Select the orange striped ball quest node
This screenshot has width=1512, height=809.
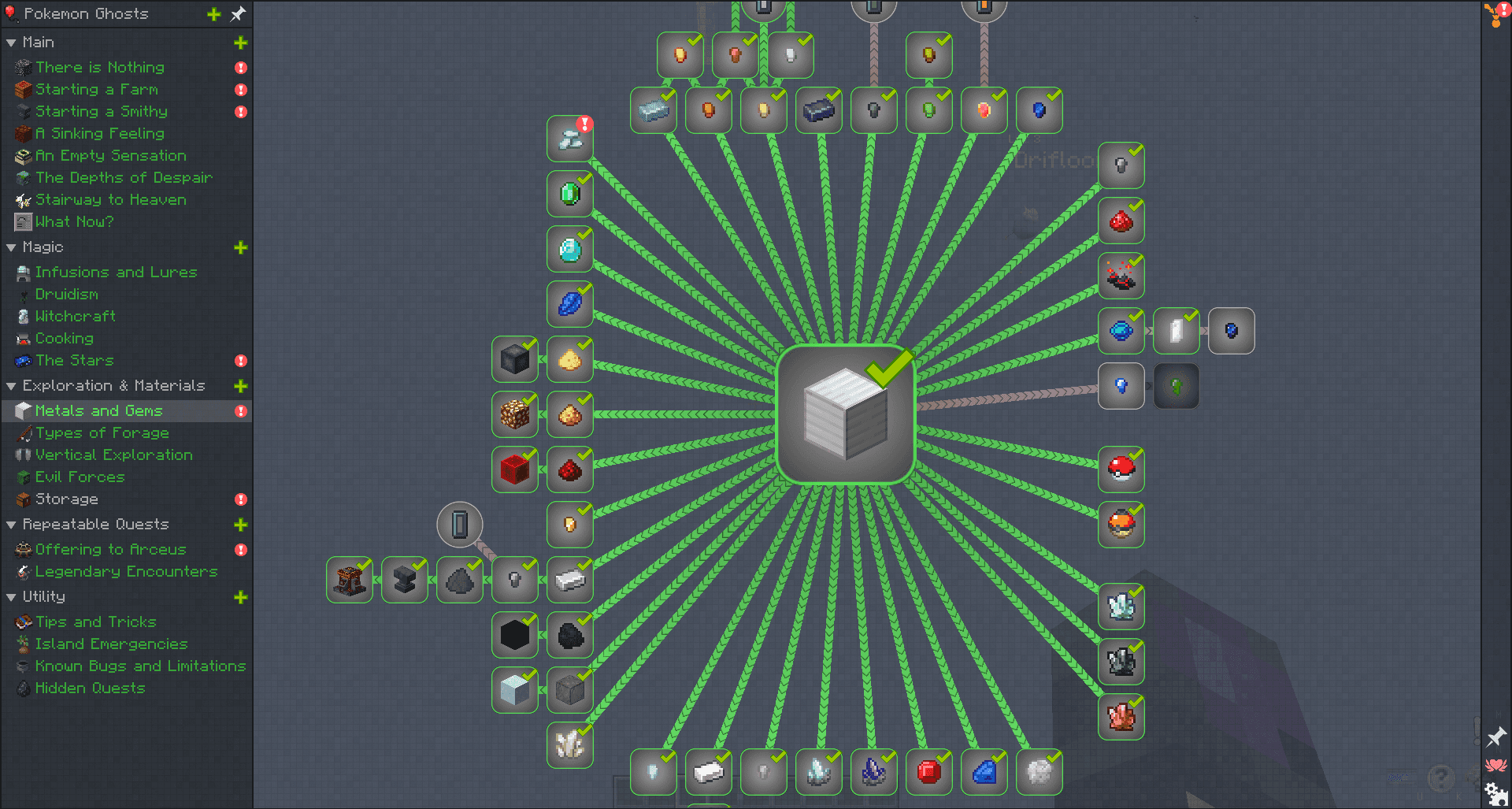click(1121, 525)
